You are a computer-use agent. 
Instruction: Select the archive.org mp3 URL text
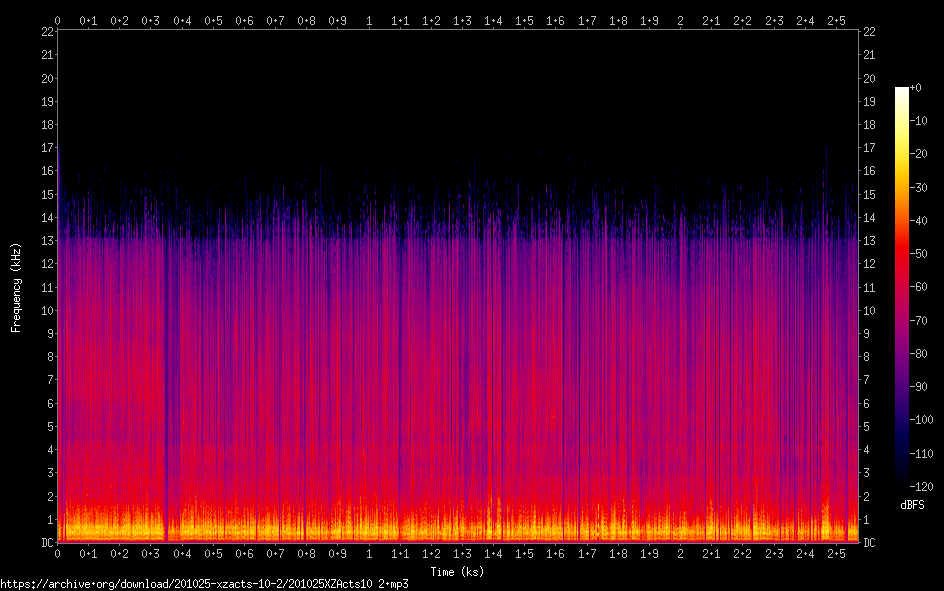pyautogui.click(x=204, y=584)
